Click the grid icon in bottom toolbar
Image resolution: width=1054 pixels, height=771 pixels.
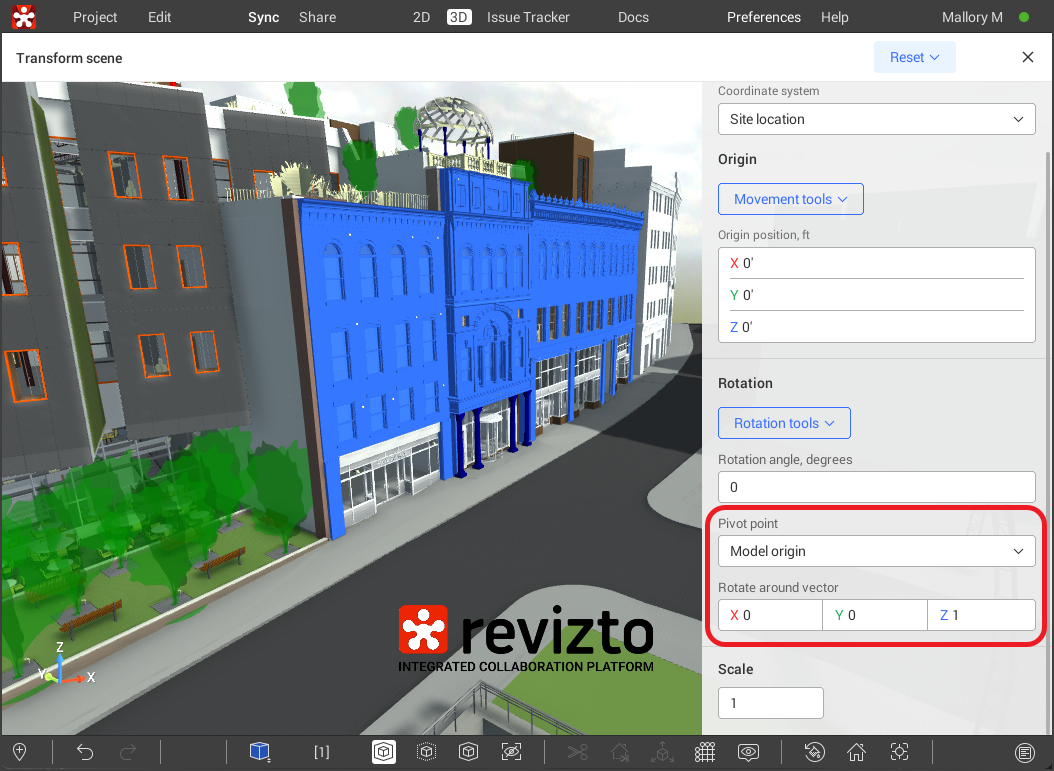705,752
